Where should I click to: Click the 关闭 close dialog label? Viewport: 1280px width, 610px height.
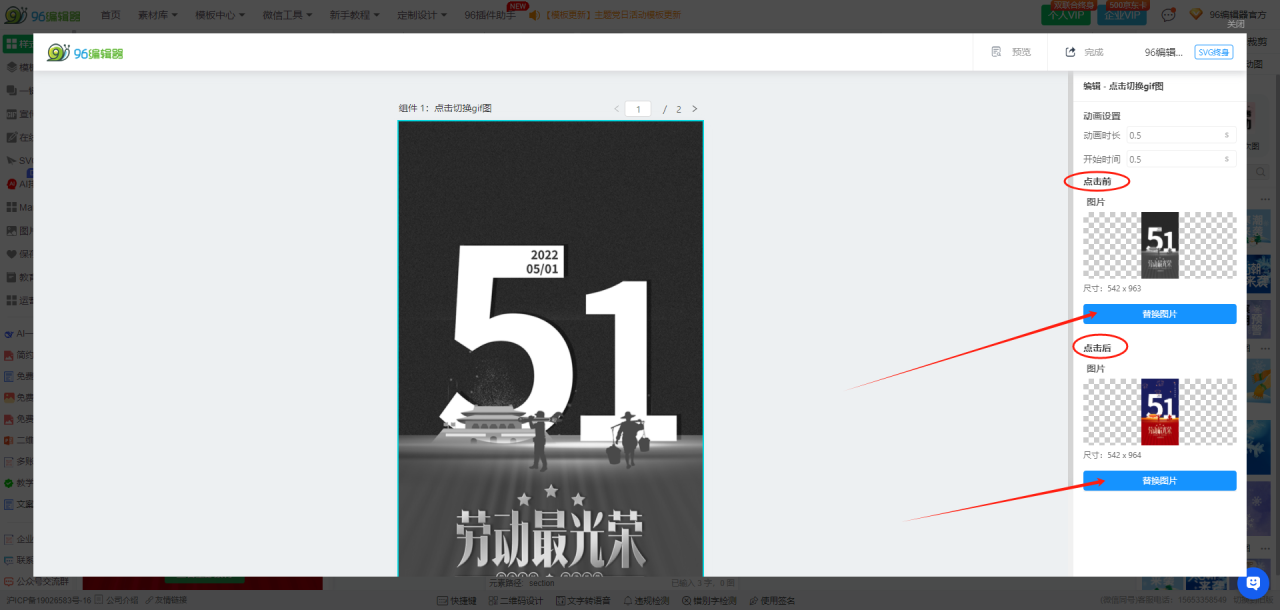coord(1236,24)
